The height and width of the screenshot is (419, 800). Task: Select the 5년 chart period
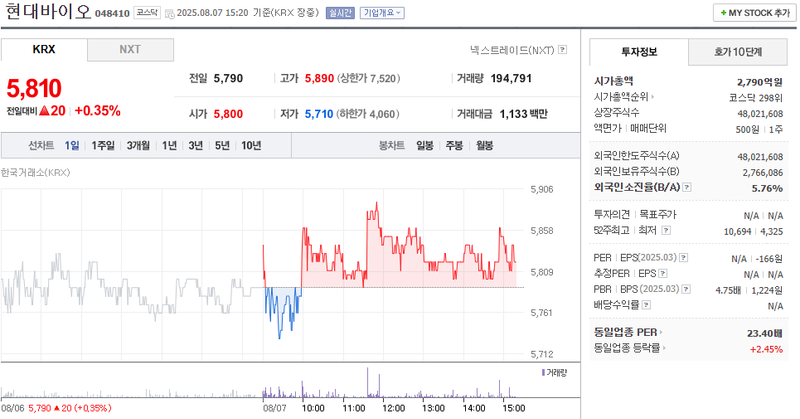point(222,145)
